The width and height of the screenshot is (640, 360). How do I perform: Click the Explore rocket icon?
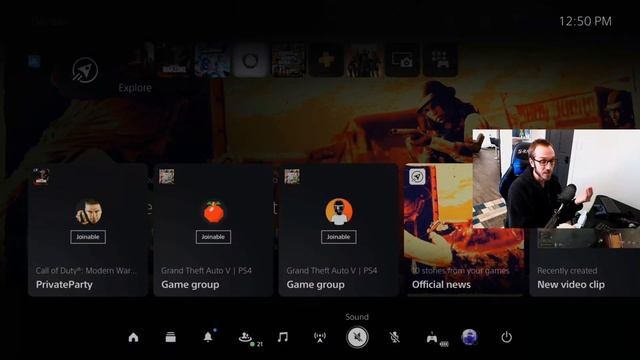coord(85,70)
